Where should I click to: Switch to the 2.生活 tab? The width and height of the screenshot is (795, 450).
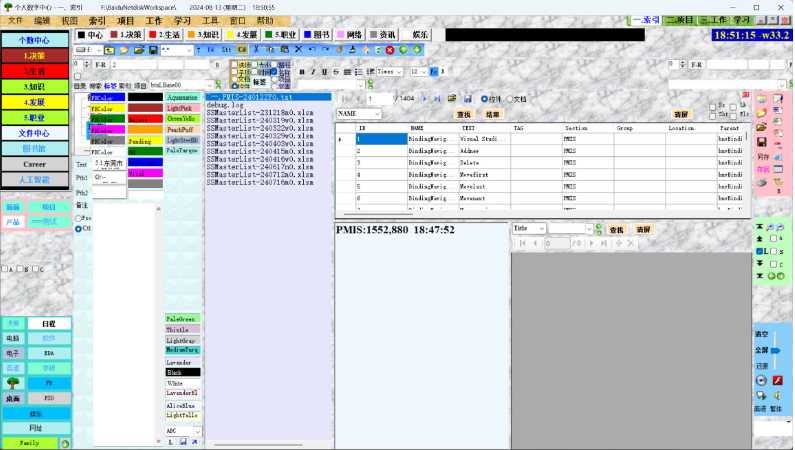164,34
